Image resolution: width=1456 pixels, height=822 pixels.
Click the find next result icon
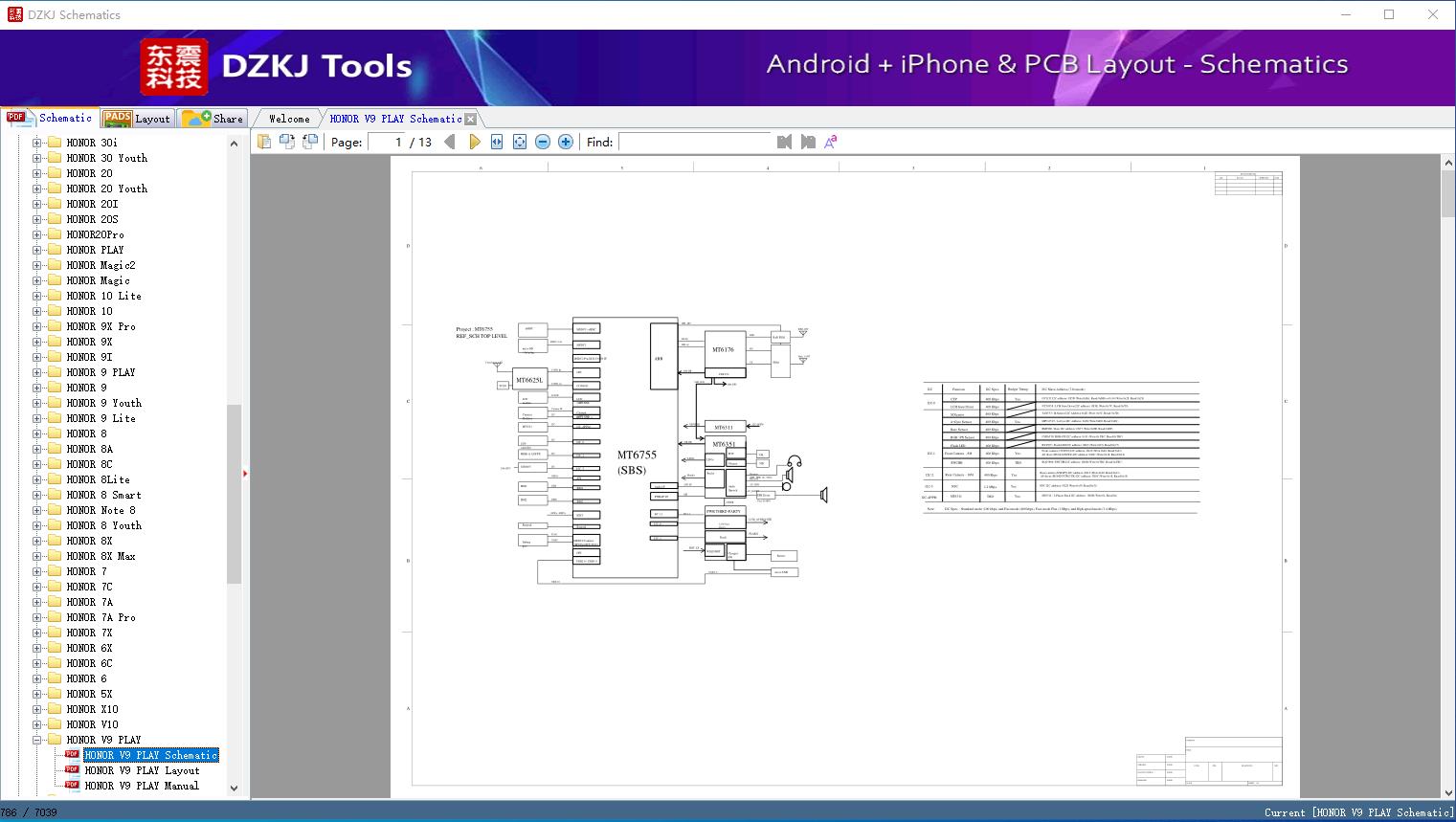[x=808, y=142]
